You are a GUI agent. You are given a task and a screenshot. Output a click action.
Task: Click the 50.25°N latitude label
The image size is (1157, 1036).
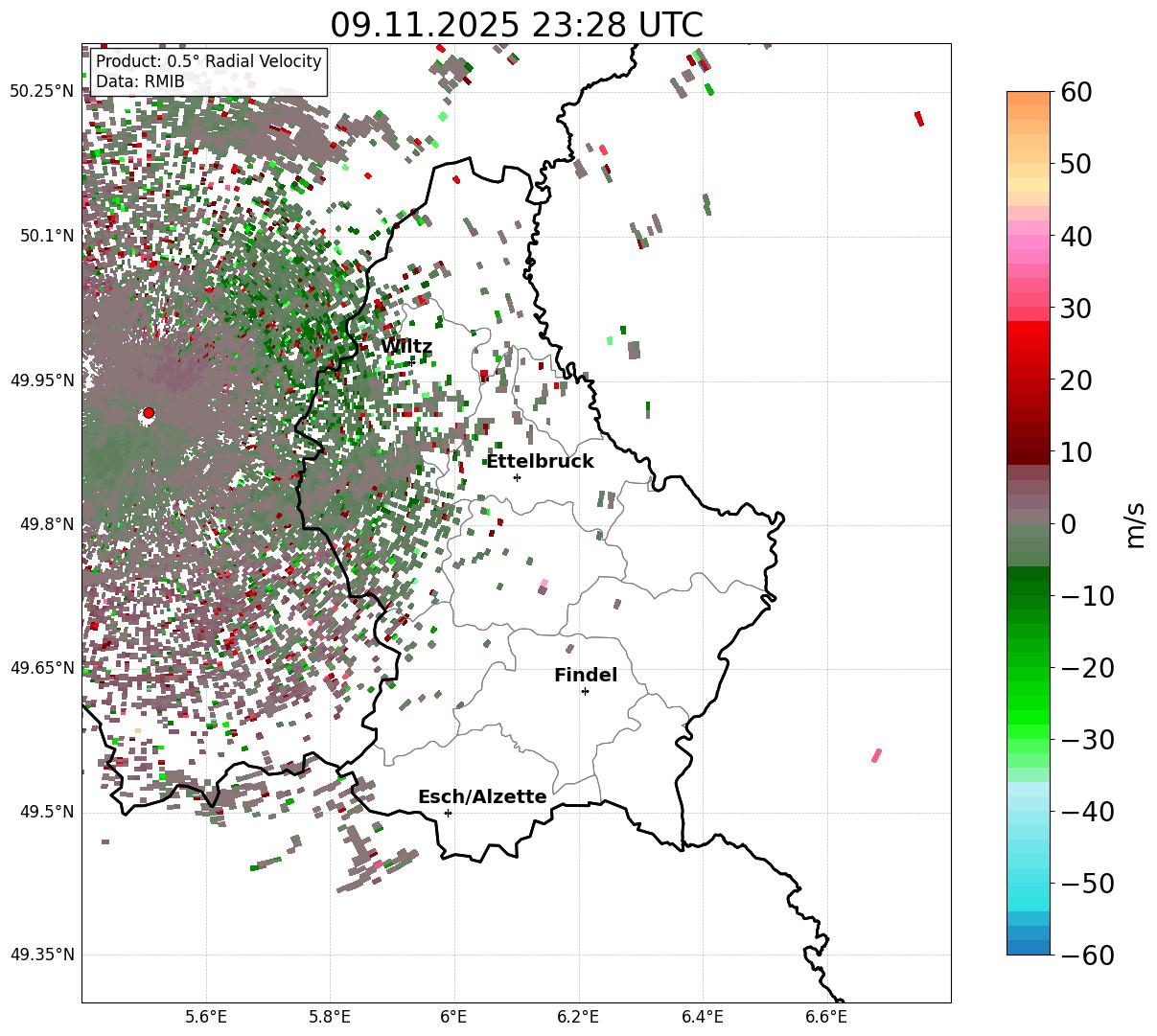[42, 91]
